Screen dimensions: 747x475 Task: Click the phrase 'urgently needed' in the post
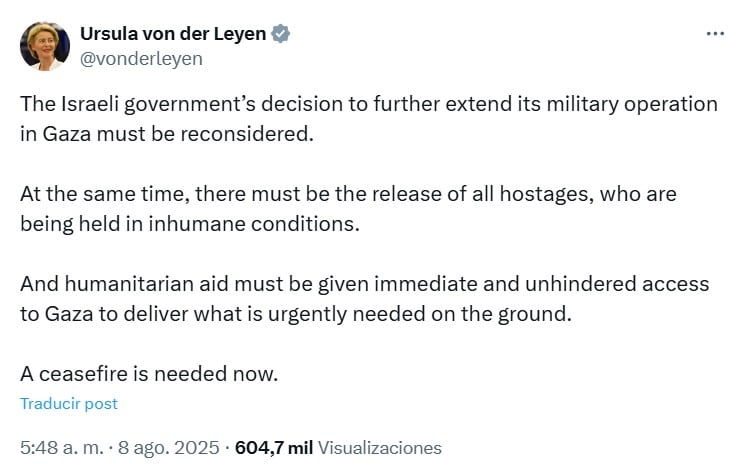(x=347, y=314)
